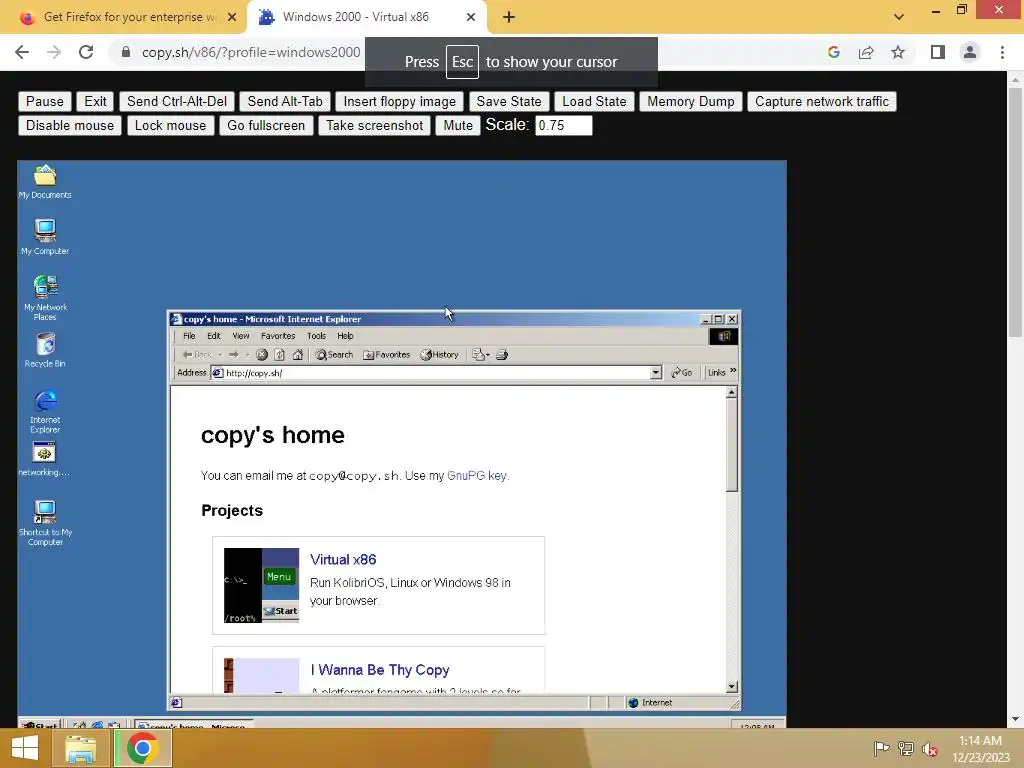This screenshot has height=768, width=1024.
Task: Open File Explorer from host taskbar
Action: click(80, 748)
